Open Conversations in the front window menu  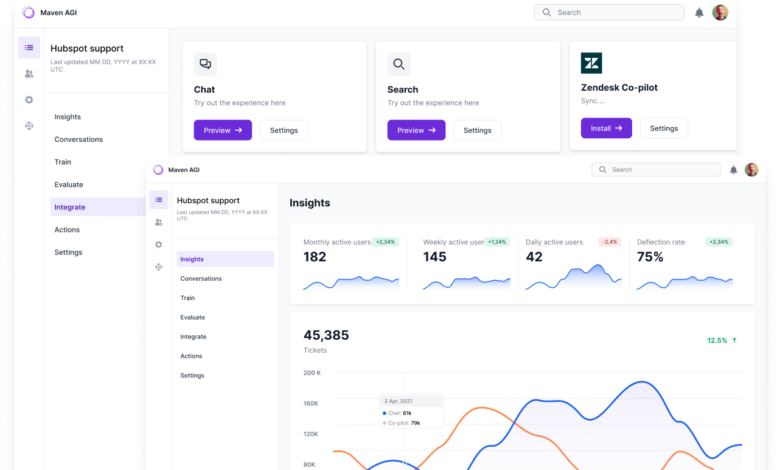click(x=201, y=279)
